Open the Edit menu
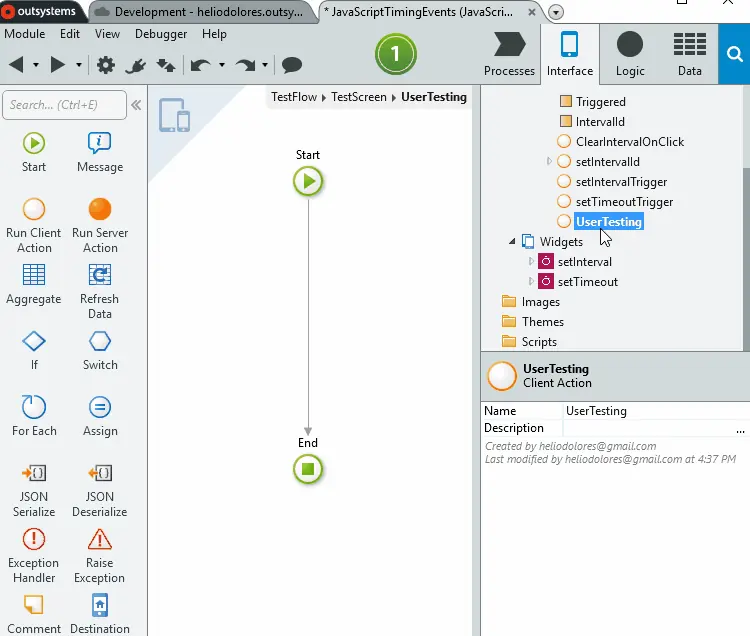Screen dimensions: 750x636 pos(70,34)
